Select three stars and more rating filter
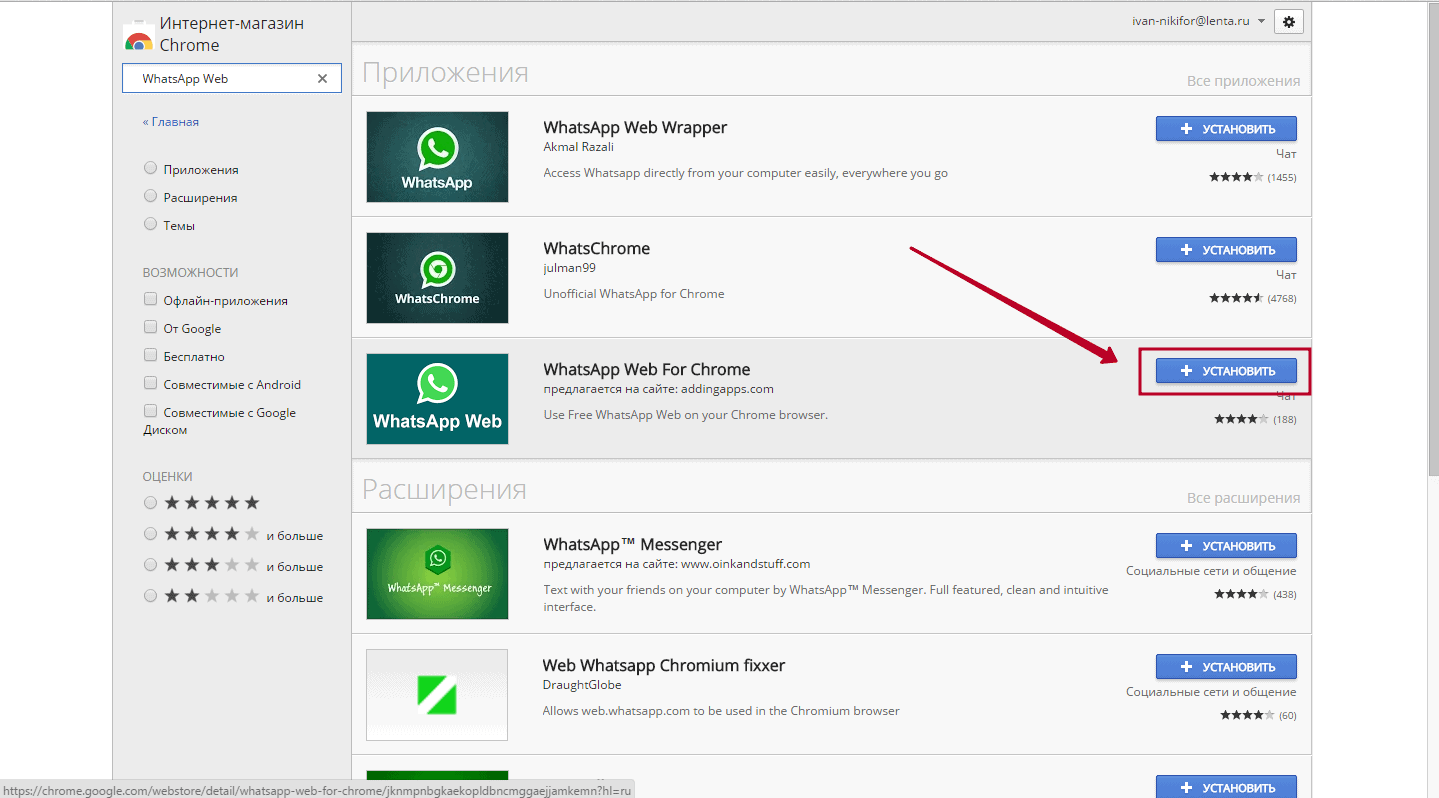 (x=150, y=565)
